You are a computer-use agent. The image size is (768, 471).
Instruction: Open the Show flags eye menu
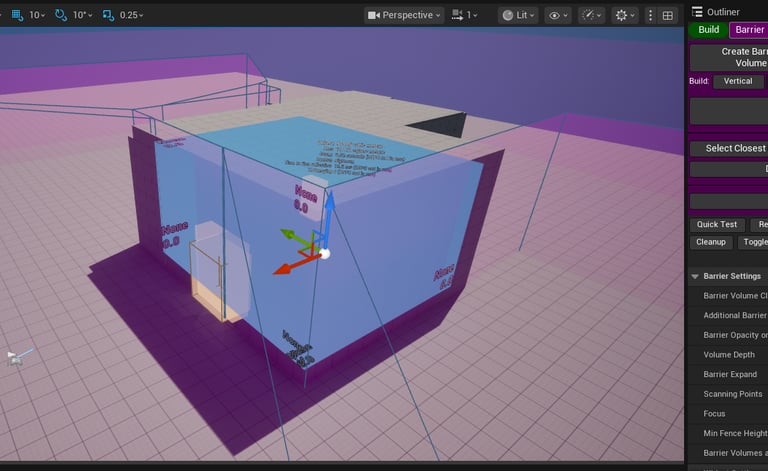(558, 15)
